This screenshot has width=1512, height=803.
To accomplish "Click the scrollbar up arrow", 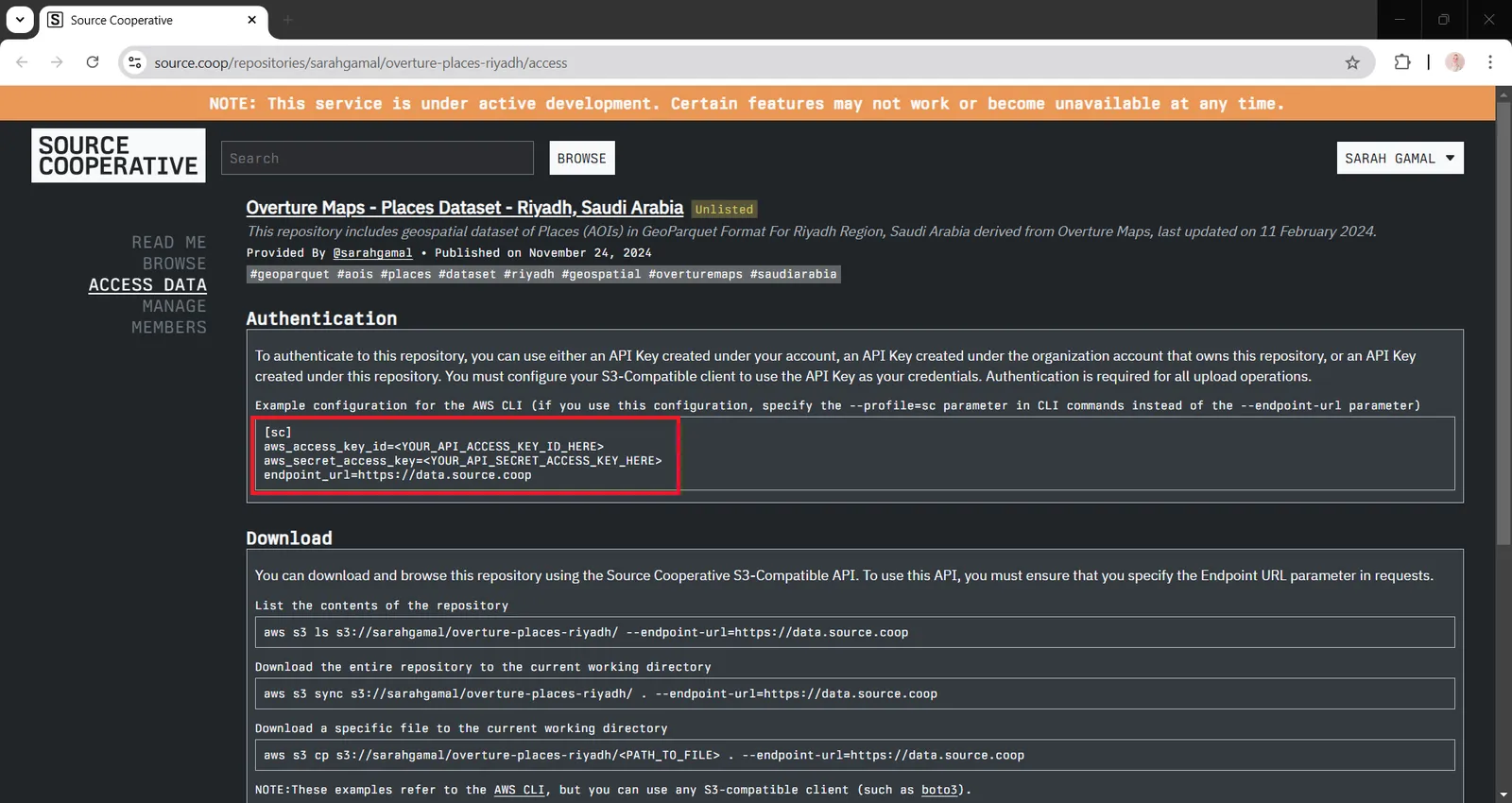I will click(1503, 94).
